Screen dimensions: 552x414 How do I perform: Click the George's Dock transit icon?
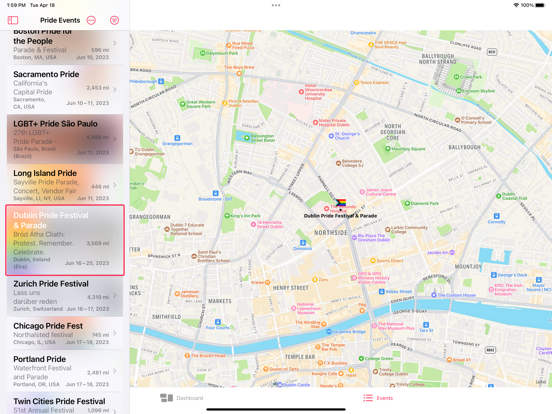(x=494, y=275)
